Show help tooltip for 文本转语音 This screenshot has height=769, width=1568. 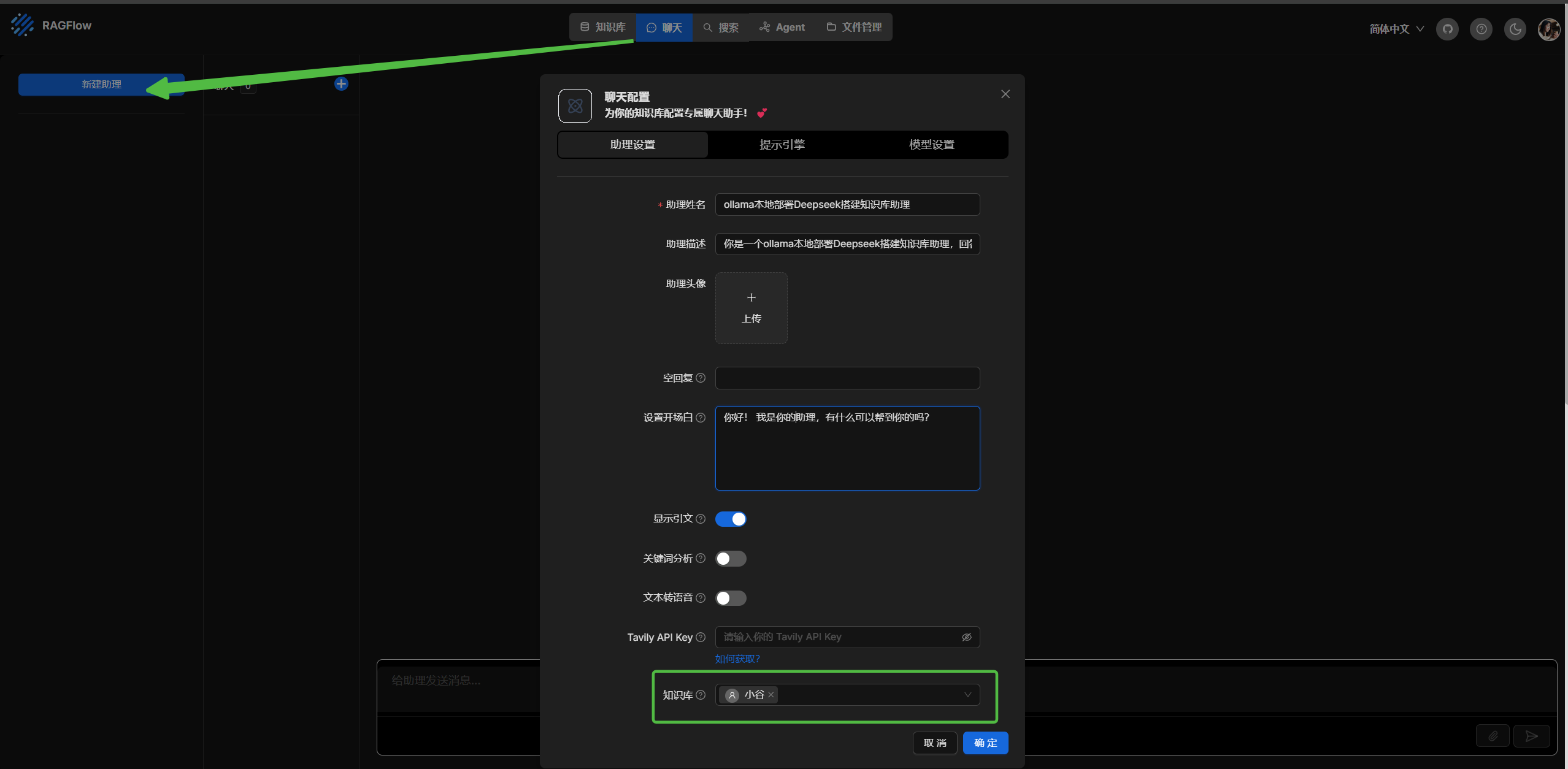[701, 598]
